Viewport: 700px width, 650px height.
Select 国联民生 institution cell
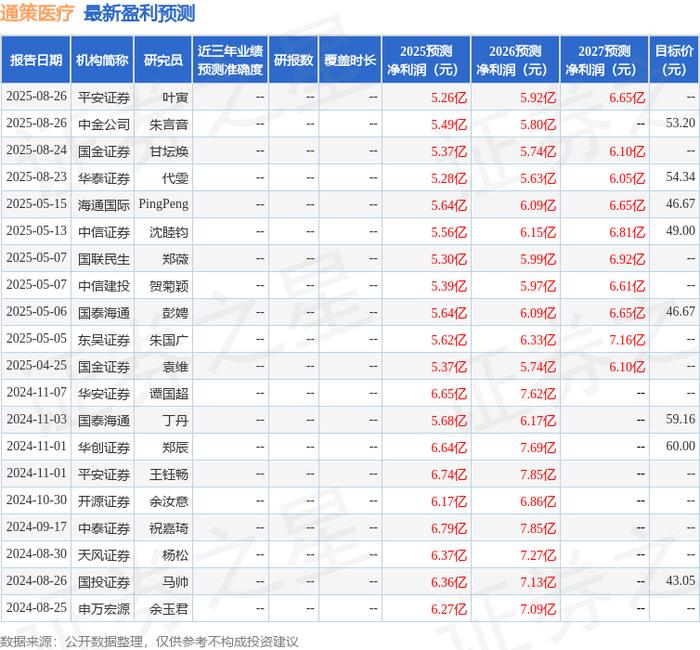pos(104,259)
